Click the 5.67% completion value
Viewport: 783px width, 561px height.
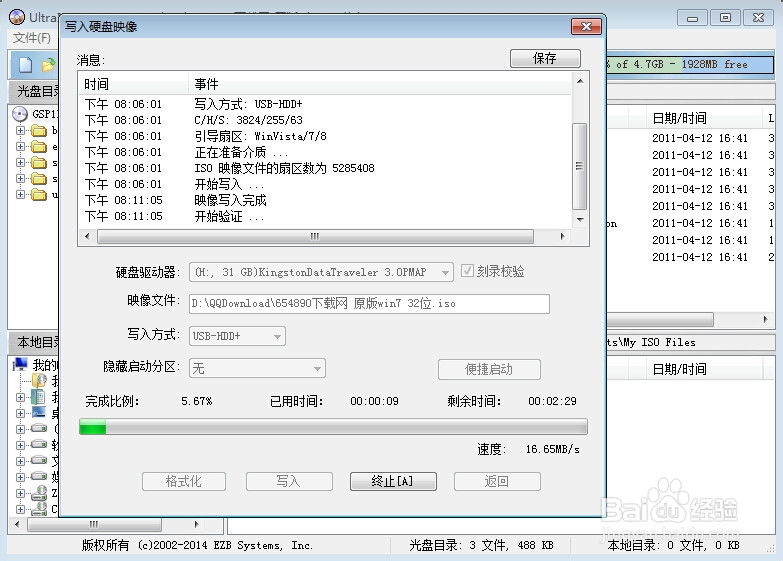click(x=197, y=401)
